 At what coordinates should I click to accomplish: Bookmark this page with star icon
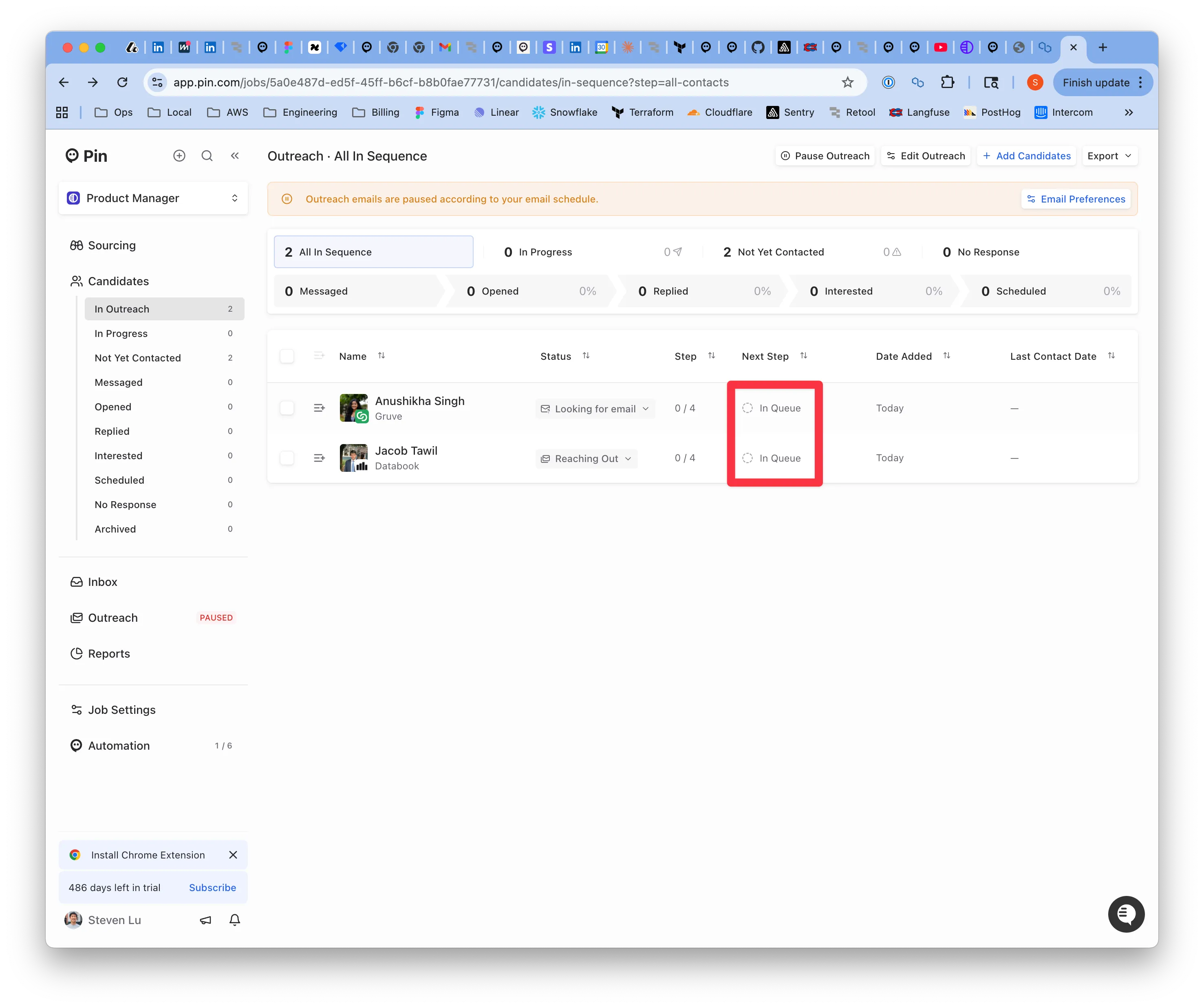847,83
